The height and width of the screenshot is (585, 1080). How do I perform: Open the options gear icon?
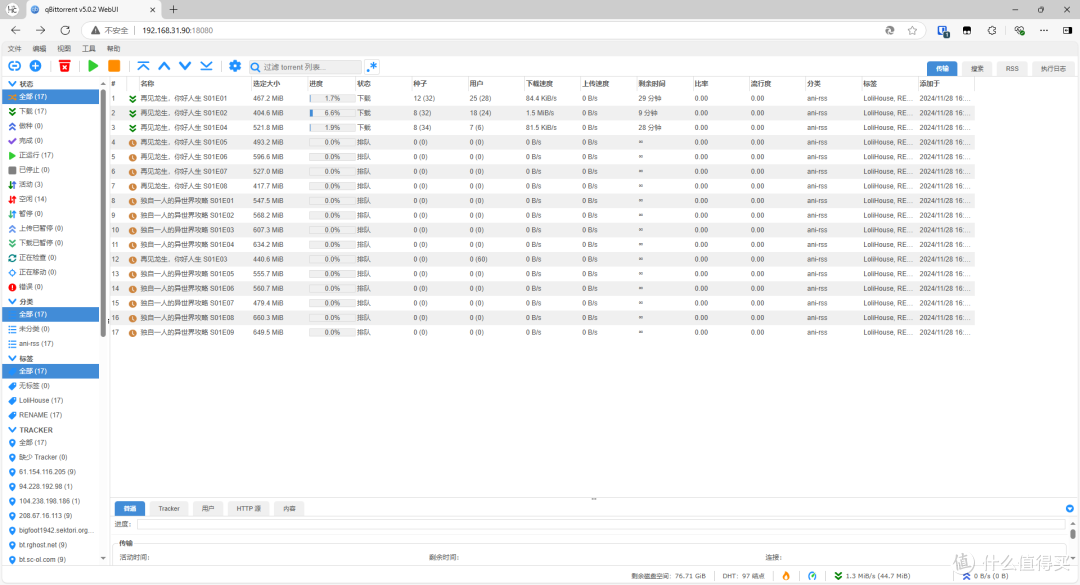tap(235, 66)
